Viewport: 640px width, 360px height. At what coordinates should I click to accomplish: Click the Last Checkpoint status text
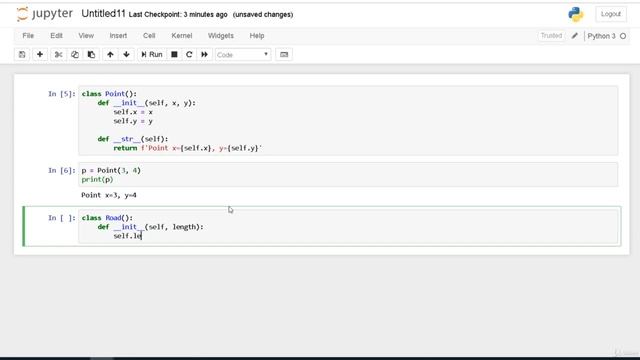pos(178,15)
